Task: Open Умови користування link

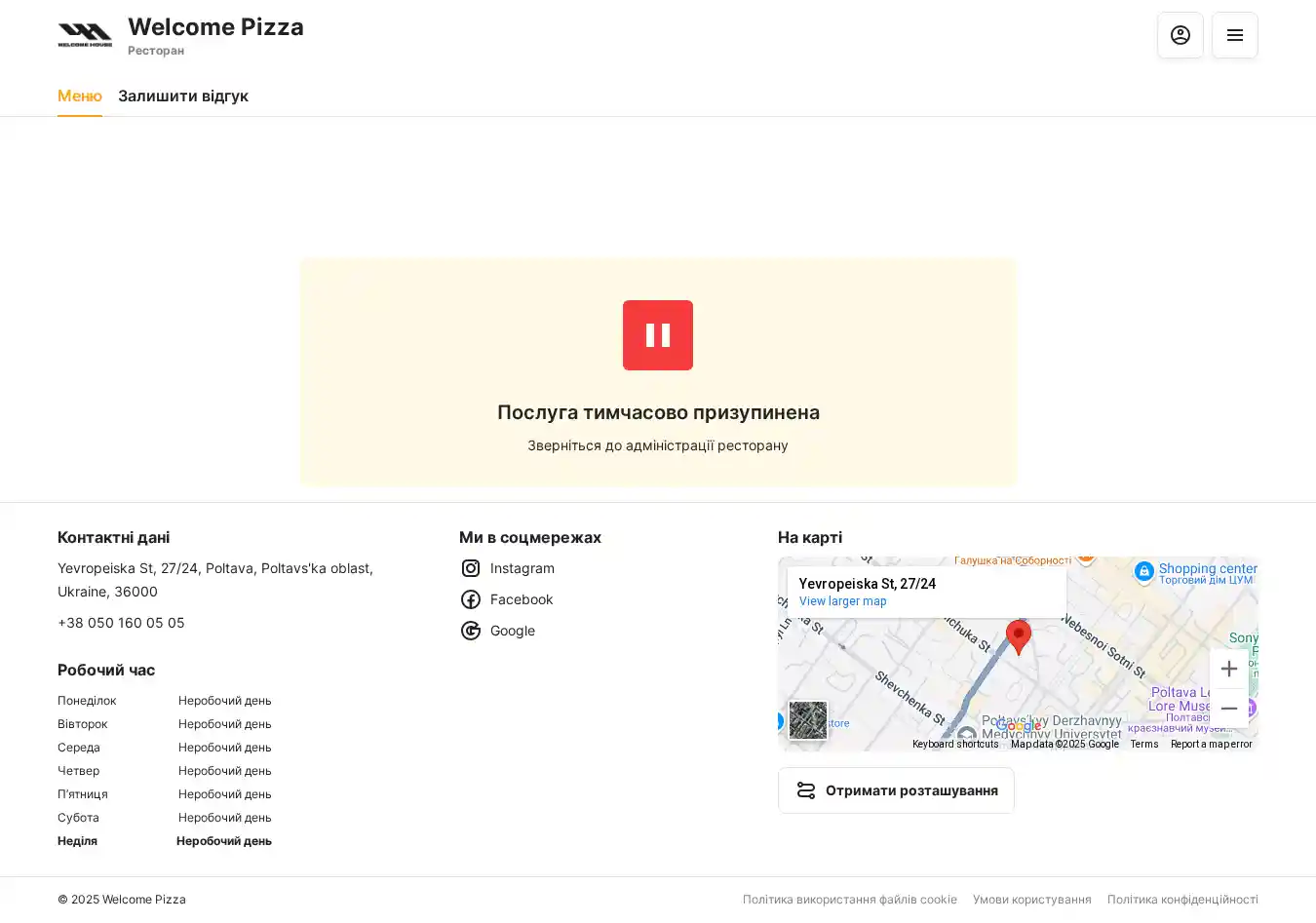Action: (1031, 900)
